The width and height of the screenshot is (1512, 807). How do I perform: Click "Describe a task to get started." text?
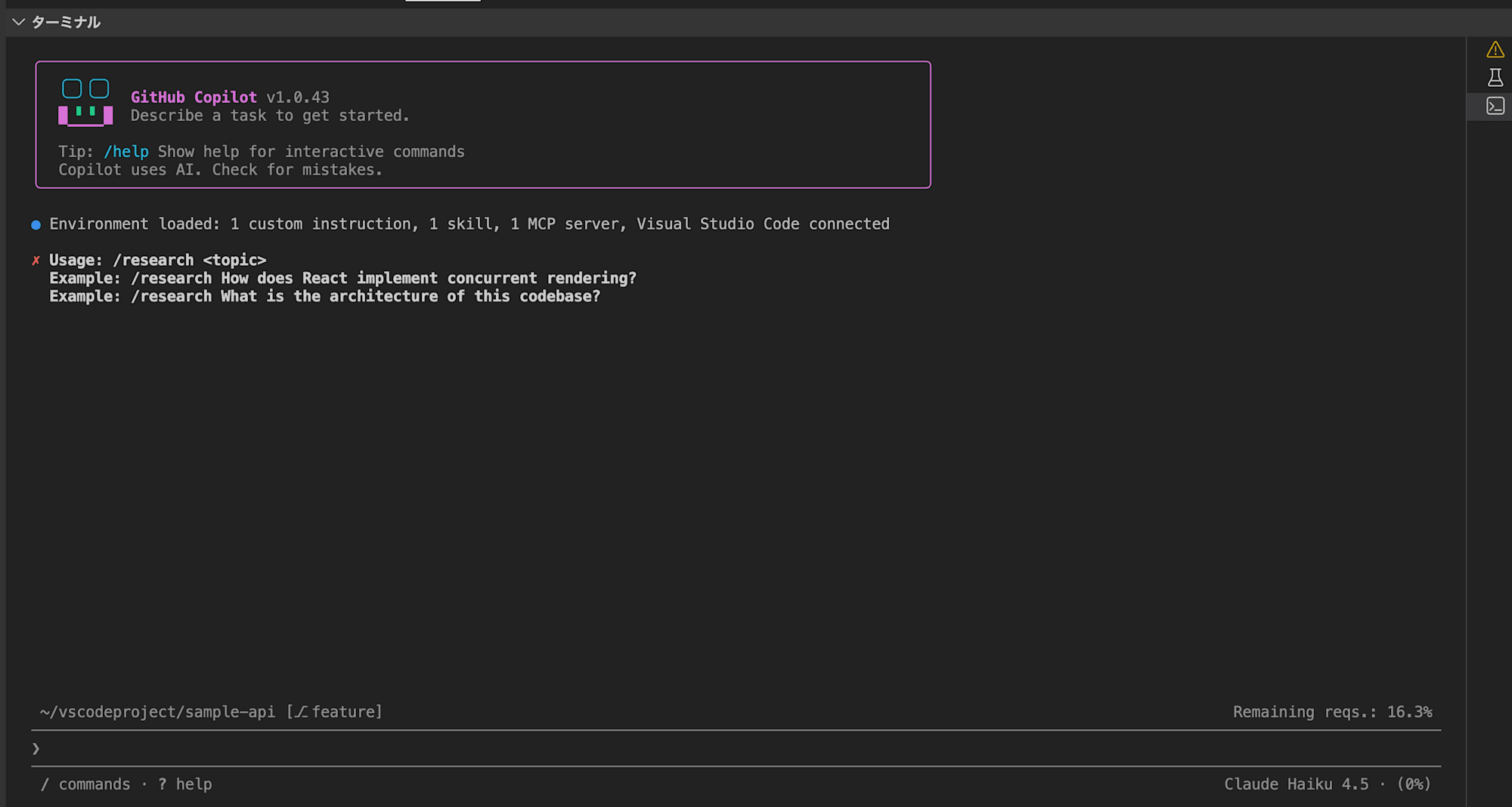pyautogui.click(x=270, y=116)
